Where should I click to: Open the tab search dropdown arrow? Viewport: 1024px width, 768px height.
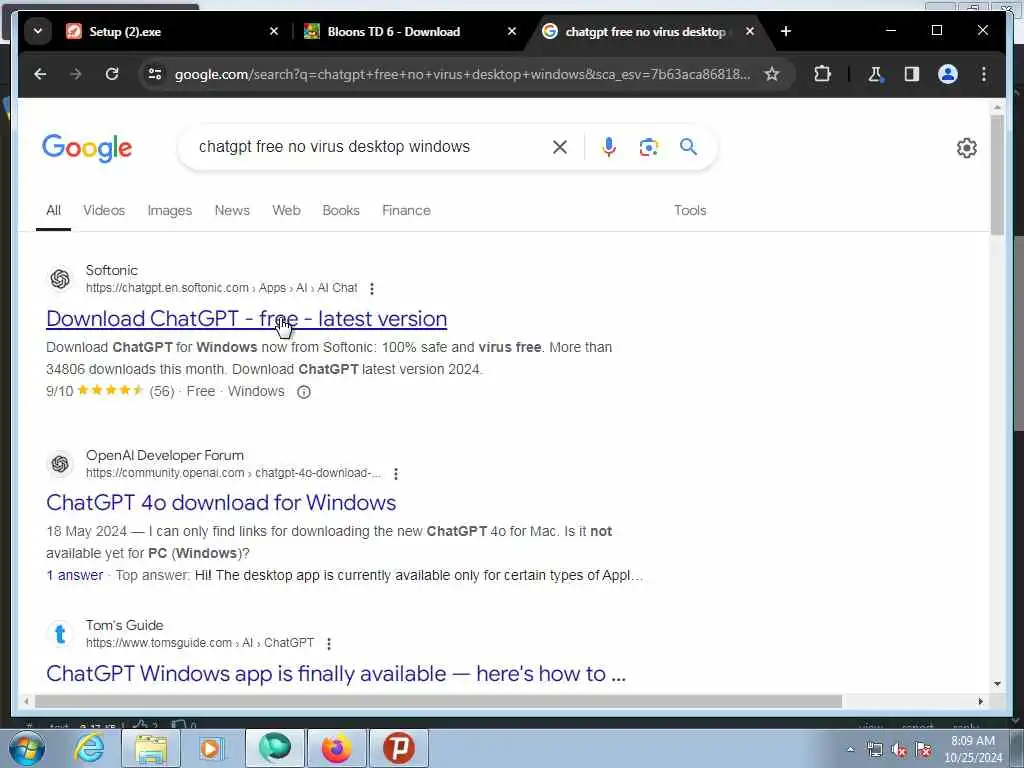(38, 31)
